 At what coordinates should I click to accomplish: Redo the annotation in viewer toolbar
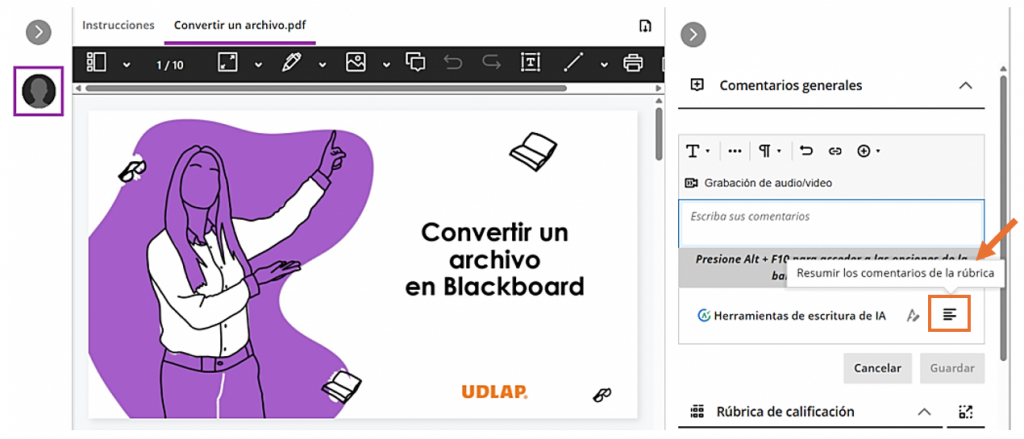(490, 63)
